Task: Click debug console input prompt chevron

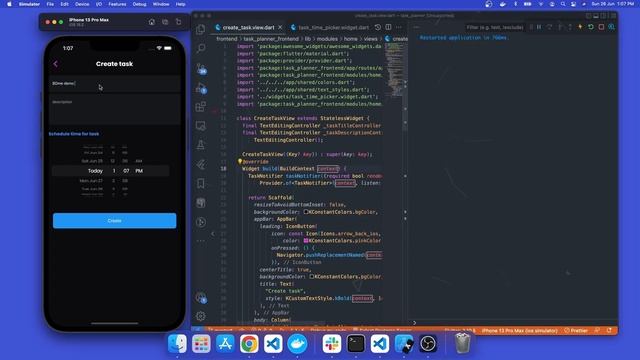Action: pyautogui.click(x=415, y=323)
